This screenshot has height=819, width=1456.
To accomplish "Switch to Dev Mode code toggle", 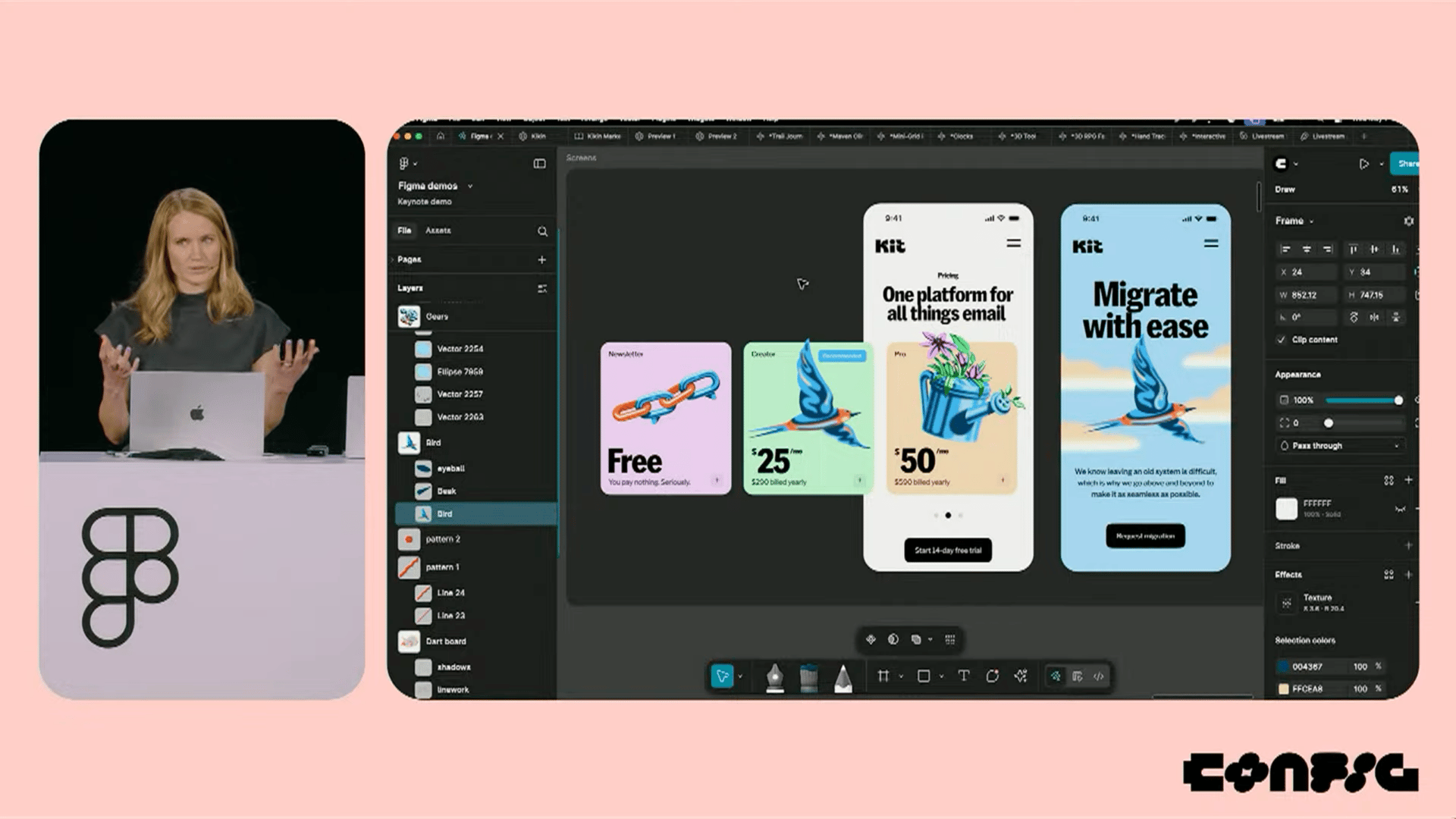I will [x=1099, y=676].
